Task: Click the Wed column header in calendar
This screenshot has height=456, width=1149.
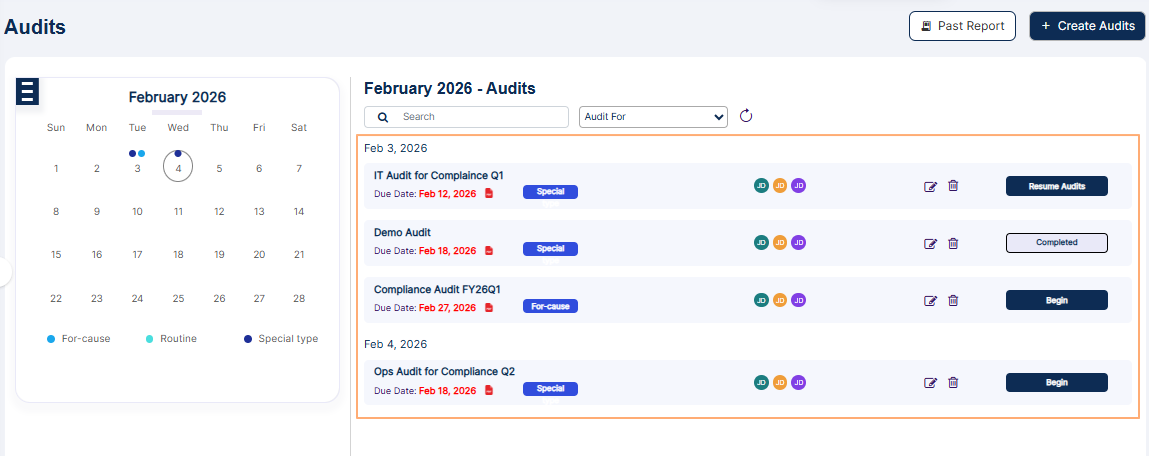Action: coord(178,128)
